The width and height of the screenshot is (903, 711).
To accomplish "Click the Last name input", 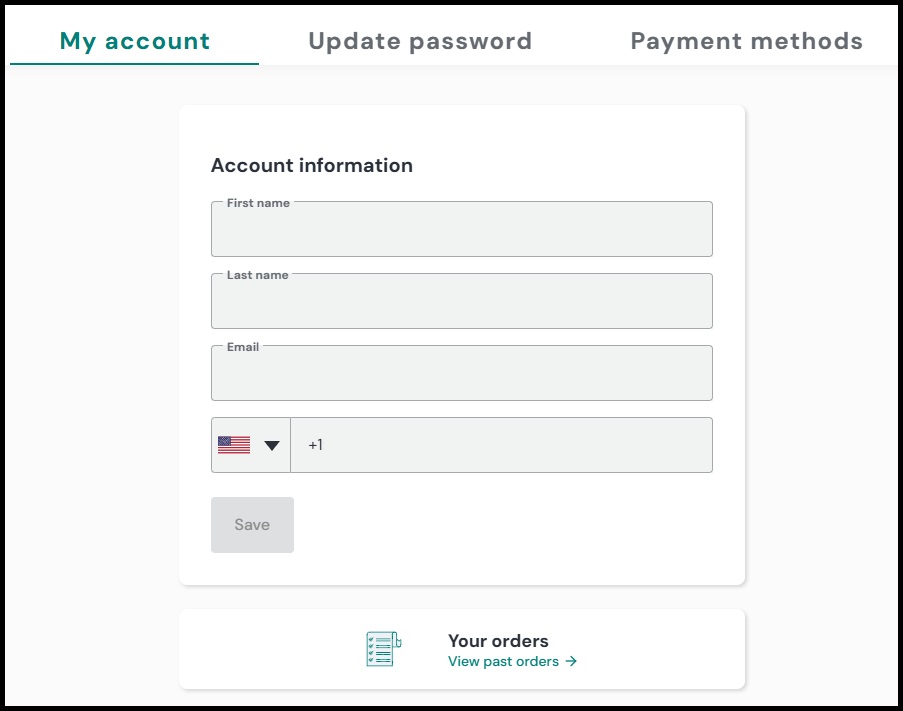I will pyautogui.click(x=461, y=304).
